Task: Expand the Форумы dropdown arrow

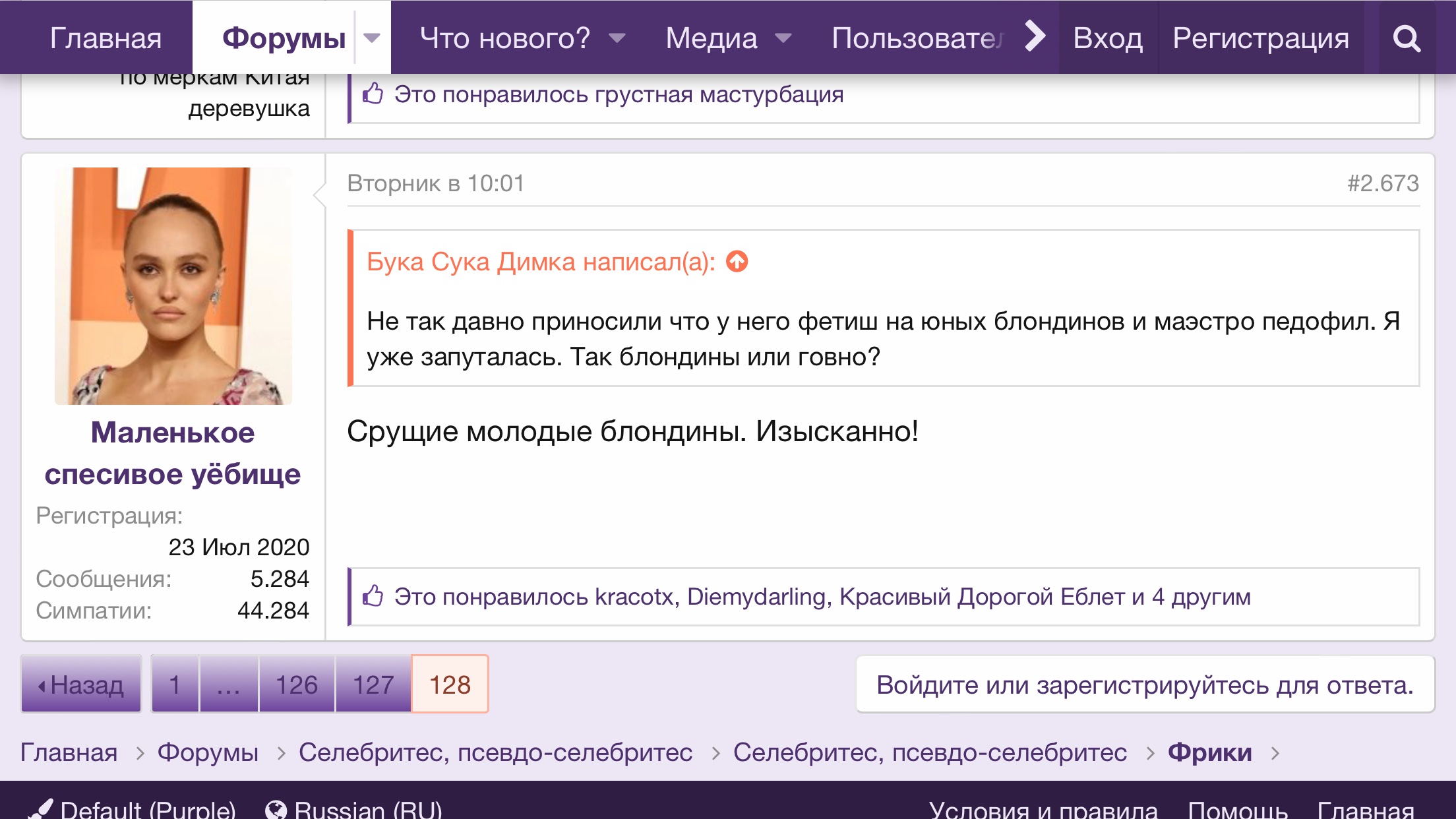Action: [x=372, y=38]
